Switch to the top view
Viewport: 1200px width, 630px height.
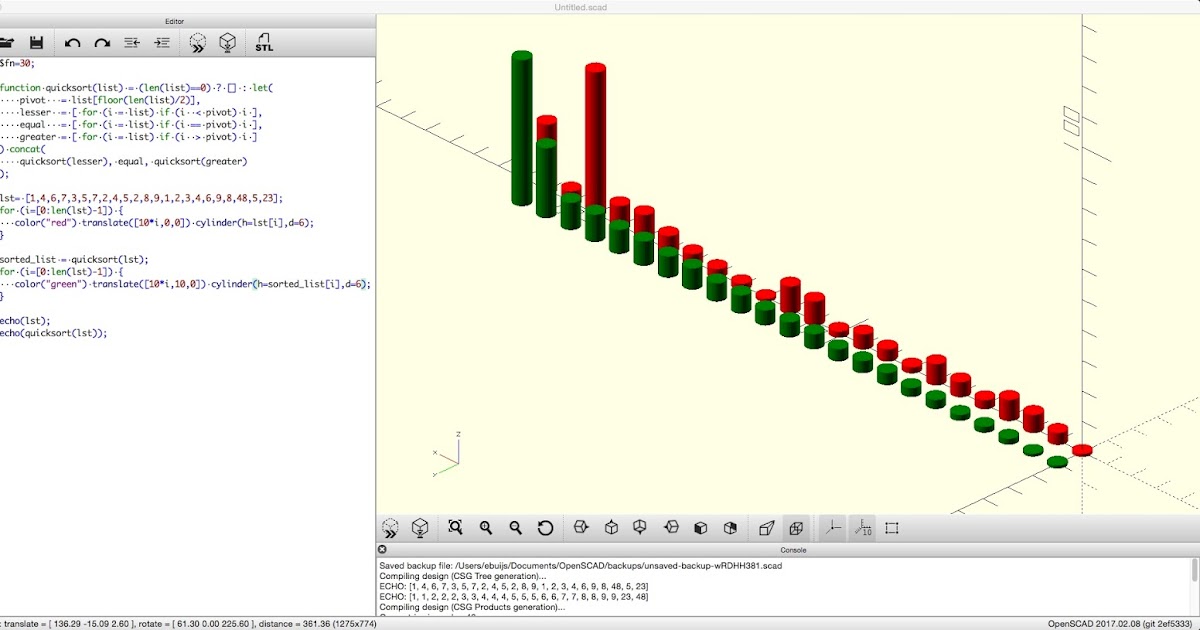[609, 527]
